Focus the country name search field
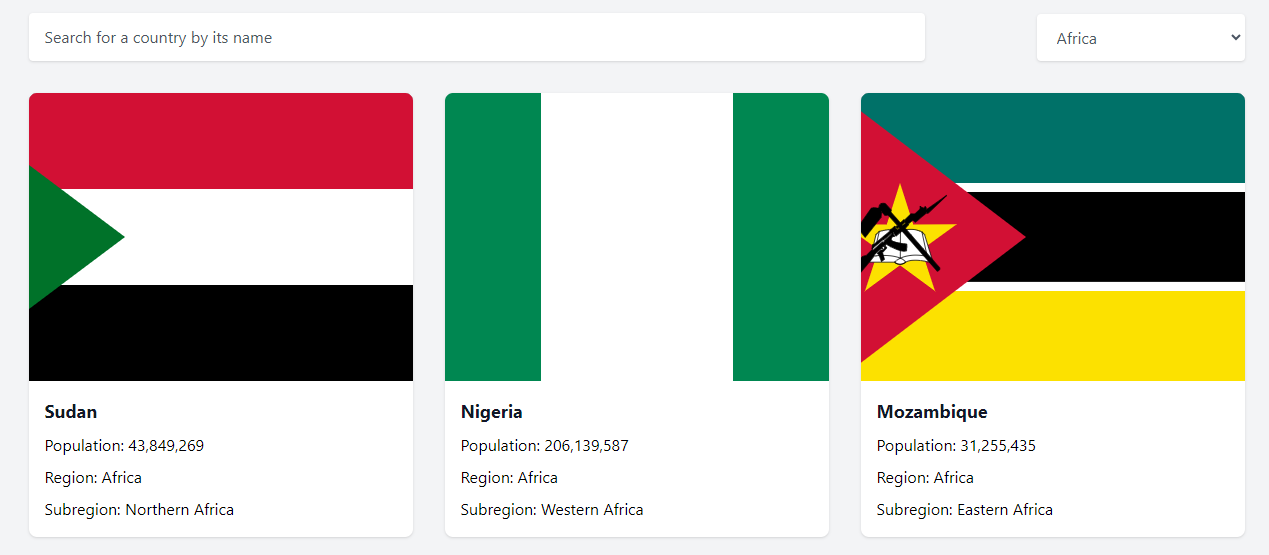1269x555 pixels. click(477, 38)
